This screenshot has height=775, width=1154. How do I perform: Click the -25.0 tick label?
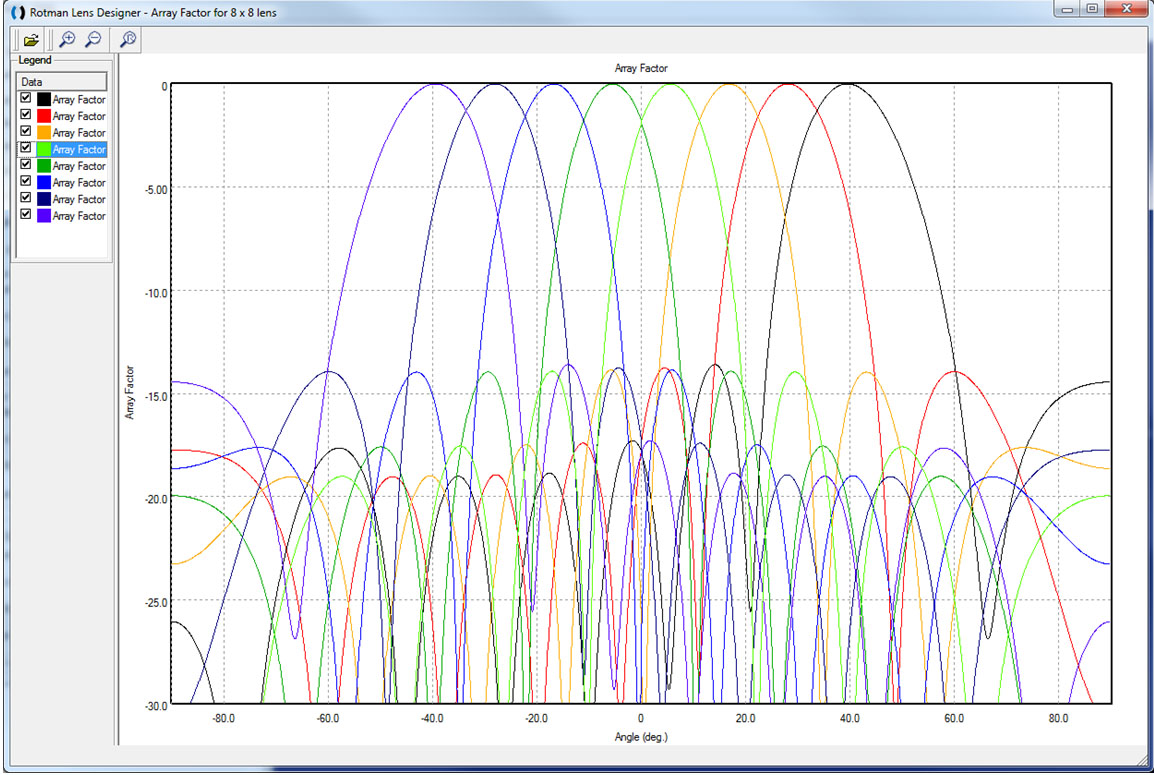[x=155, y=602]
